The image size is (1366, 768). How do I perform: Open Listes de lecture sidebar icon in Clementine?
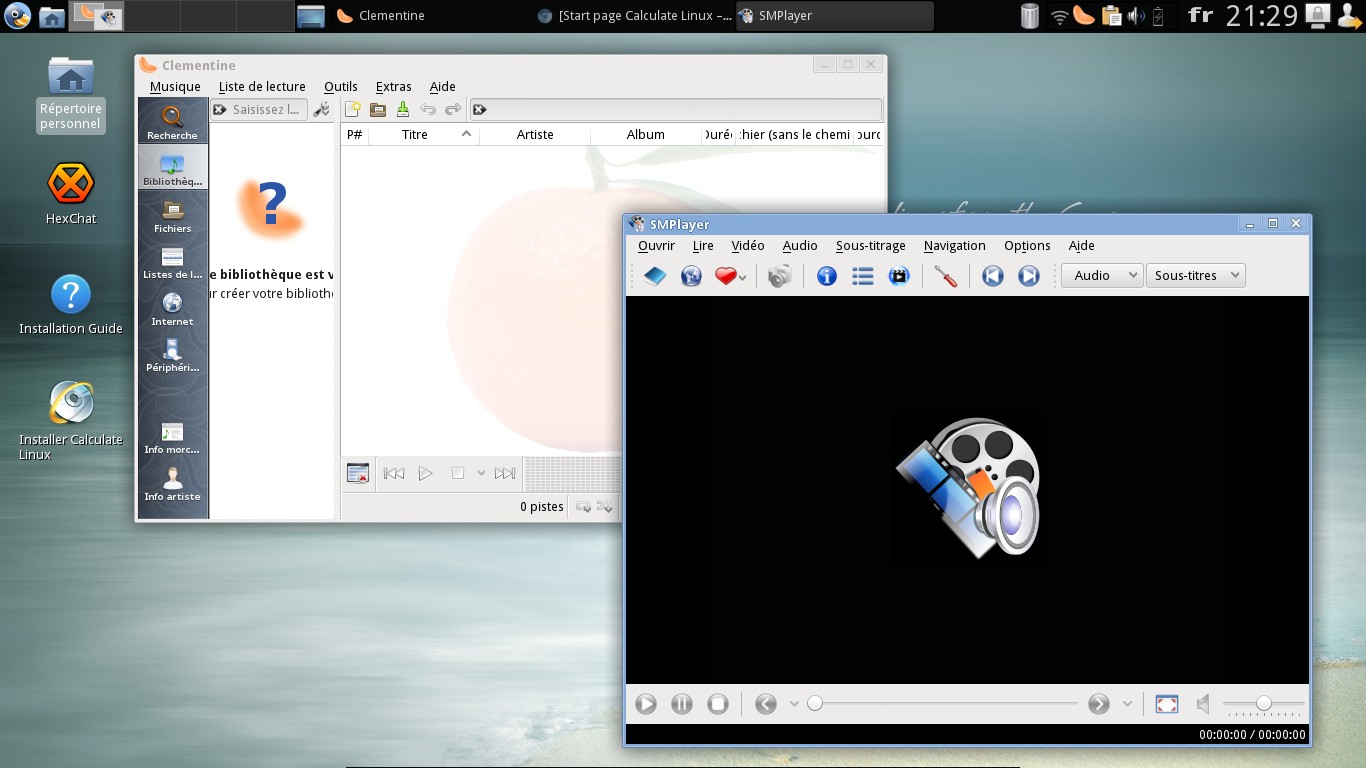click(173, 261)
